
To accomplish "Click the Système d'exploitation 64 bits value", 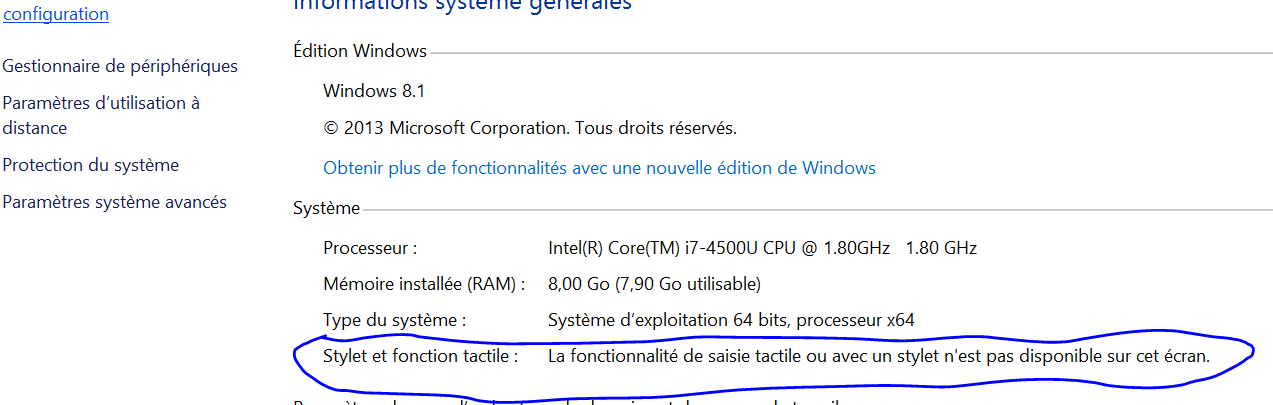I will pyautogui.click(x=731, y=321).
